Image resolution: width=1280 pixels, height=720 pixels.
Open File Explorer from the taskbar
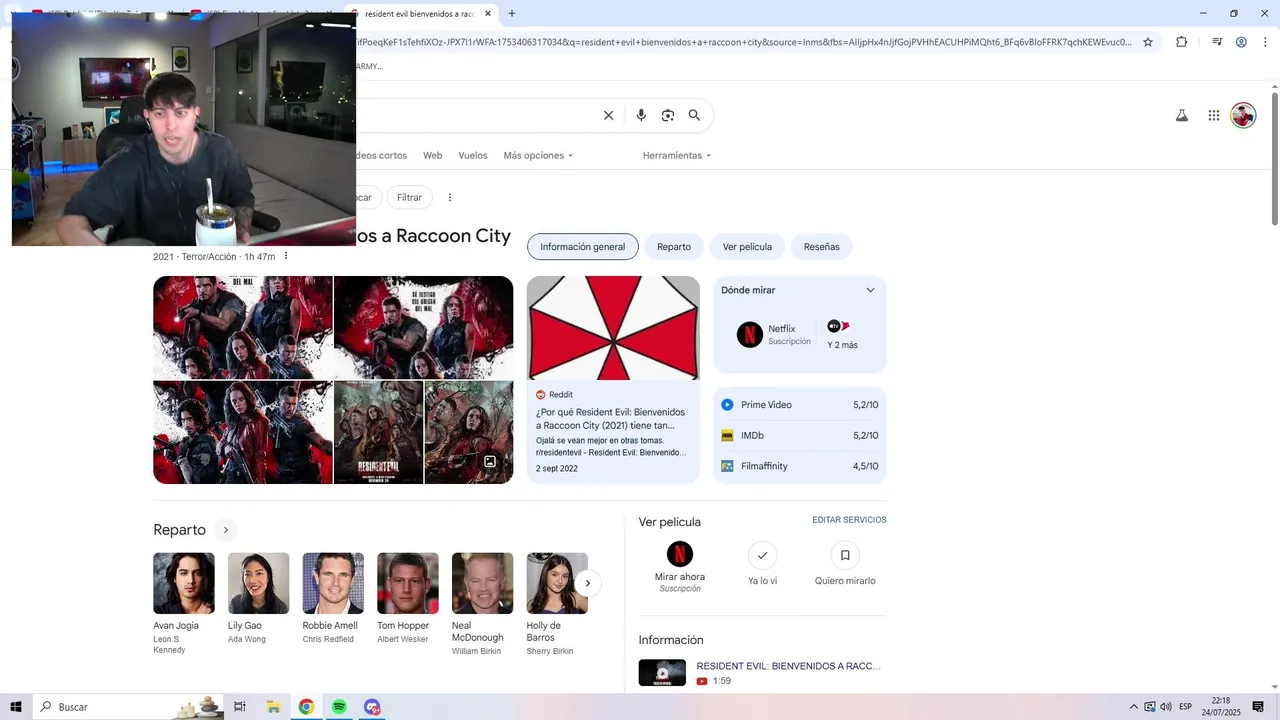point(273,707)
